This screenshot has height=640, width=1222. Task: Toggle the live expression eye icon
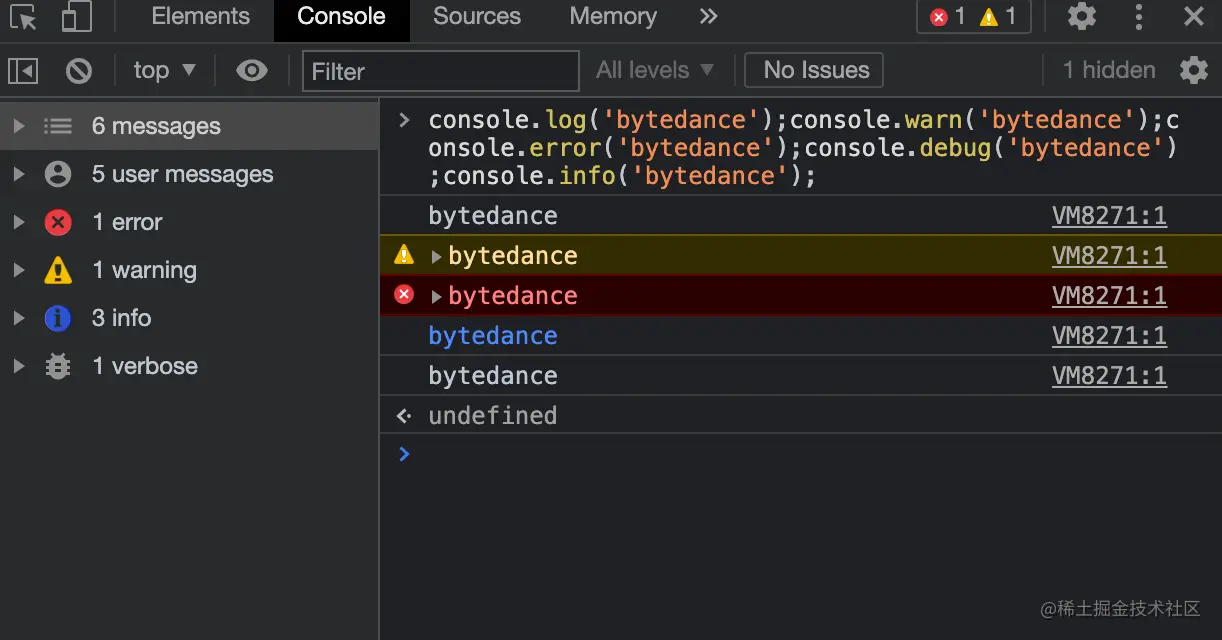[251, 70]
